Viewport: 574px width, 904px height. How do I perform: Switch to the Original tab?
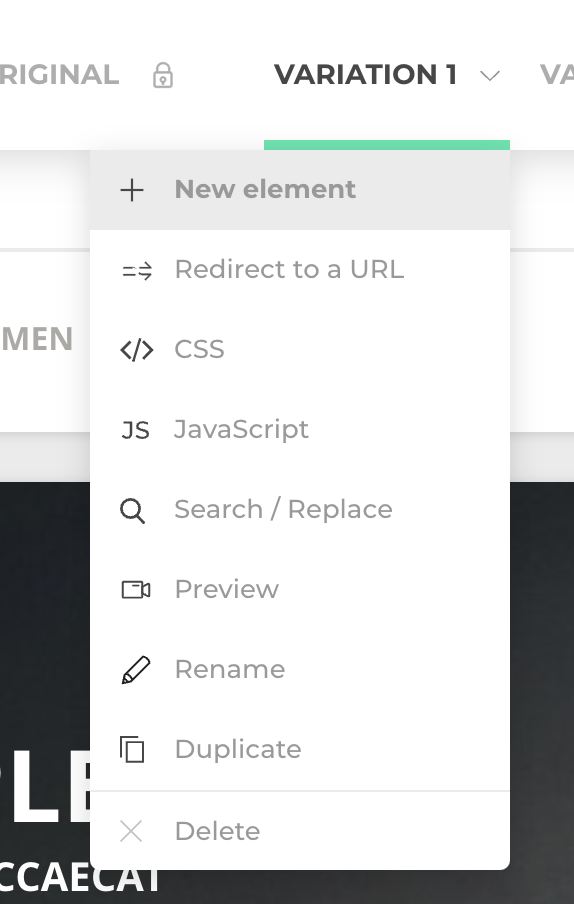point(59,75)
